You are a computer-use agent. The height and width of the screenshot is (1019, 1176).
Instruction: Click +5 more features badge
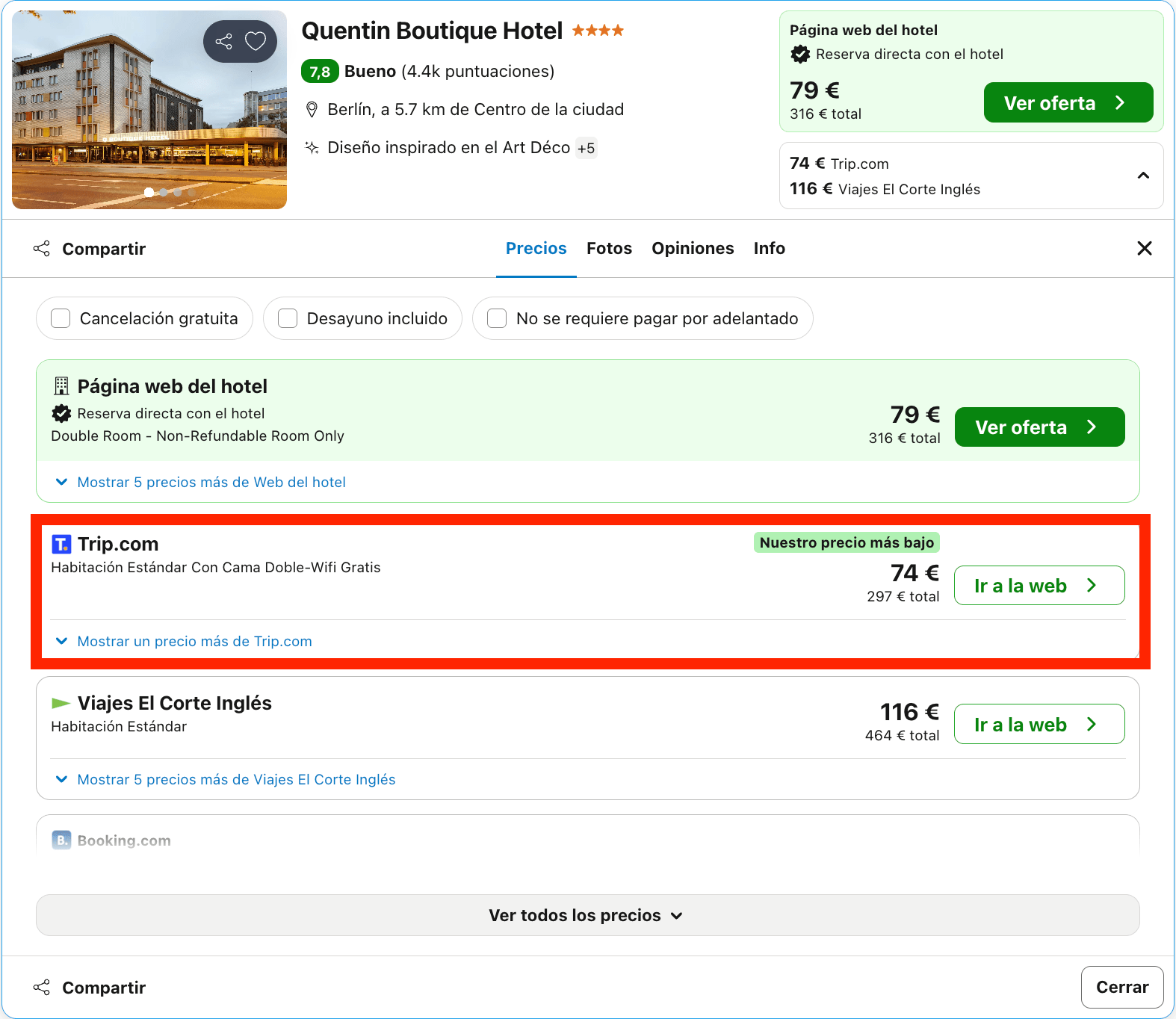[x=586, y=148]
